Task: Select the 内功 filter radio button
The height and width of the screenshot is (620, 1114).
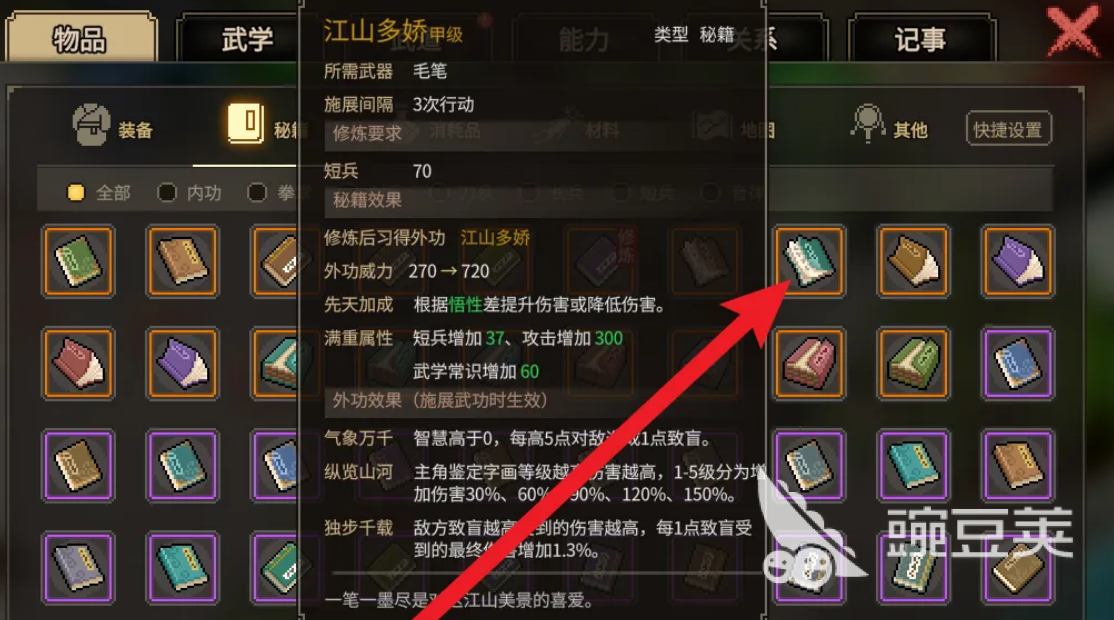Action: [166, 192]
